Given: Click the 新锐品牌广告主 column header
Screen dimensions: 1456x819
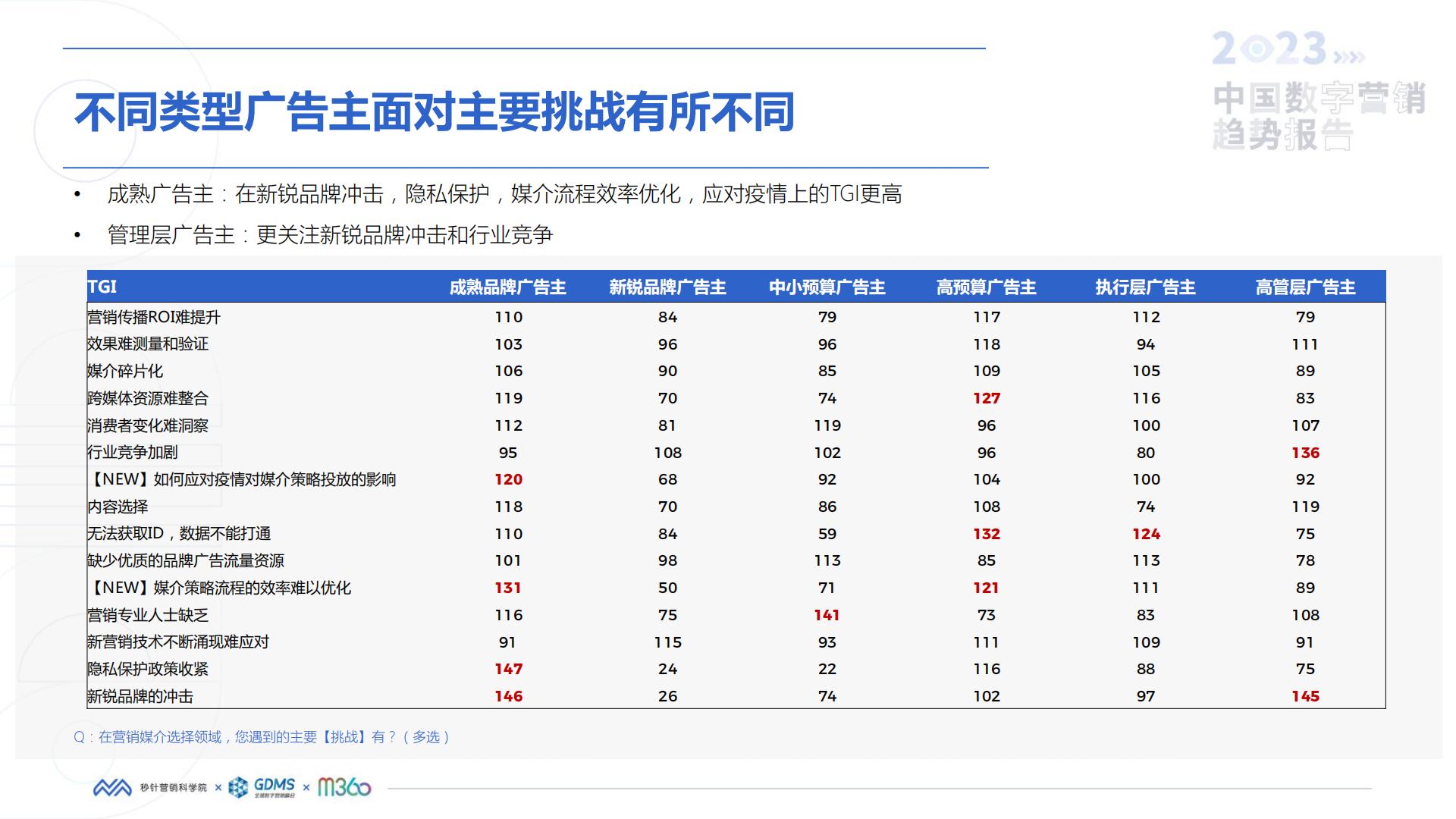Looking at the screenshot, I should [x=667, y=287].
